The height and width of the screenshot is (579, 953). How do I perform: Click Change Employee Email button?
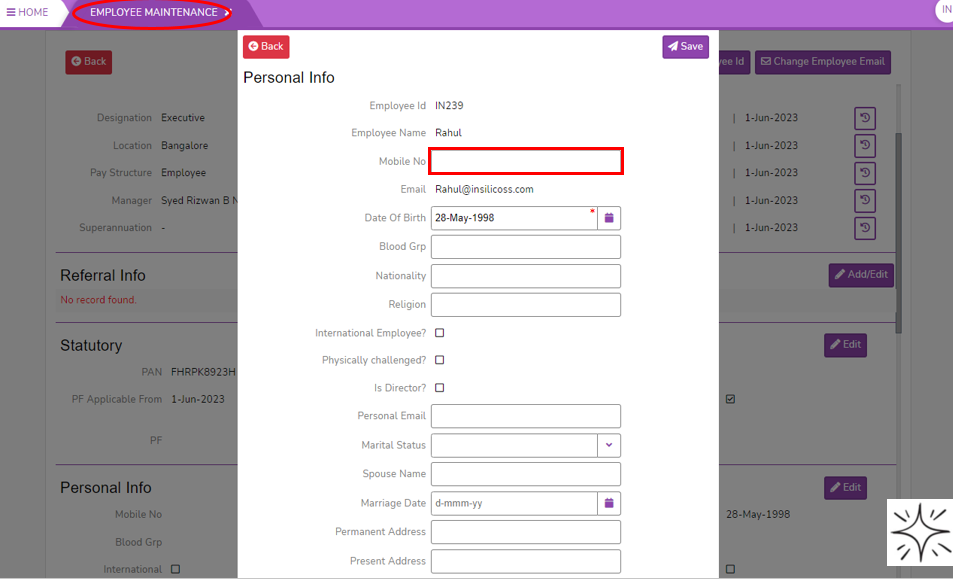click(x=822, y=62)
